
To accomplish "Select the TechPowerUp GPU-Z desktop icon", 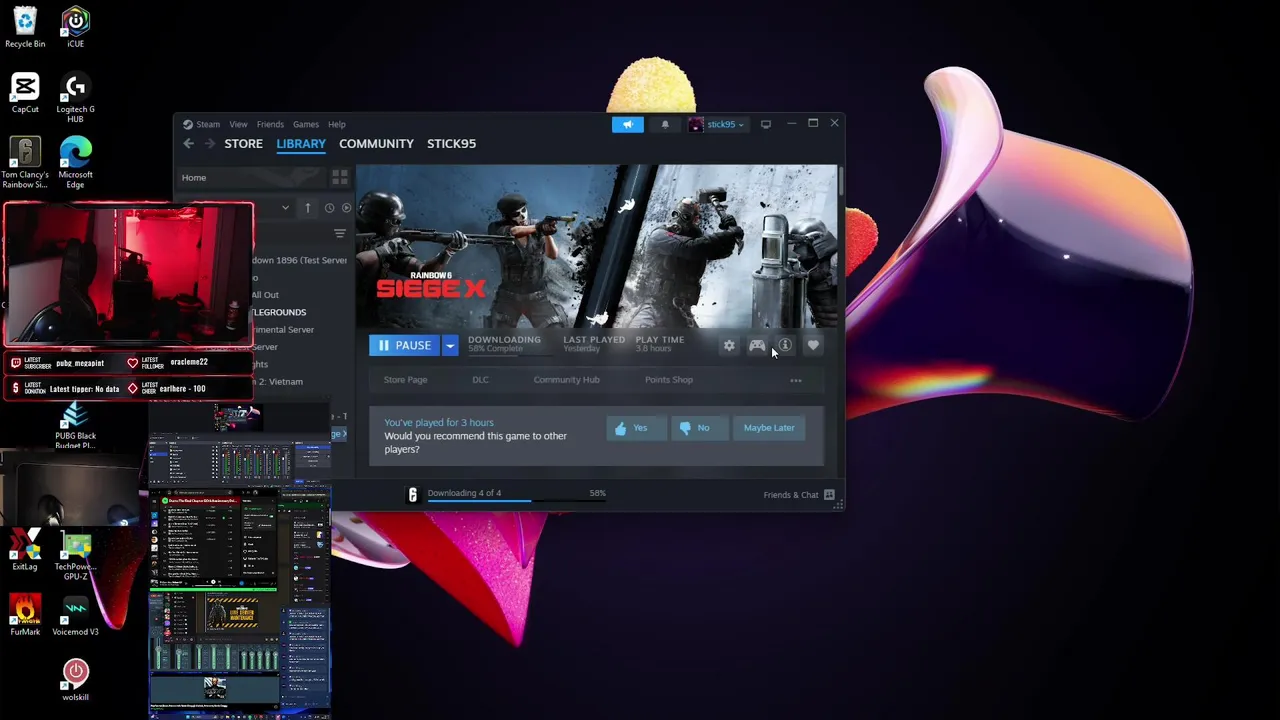I will pos(75,555).
